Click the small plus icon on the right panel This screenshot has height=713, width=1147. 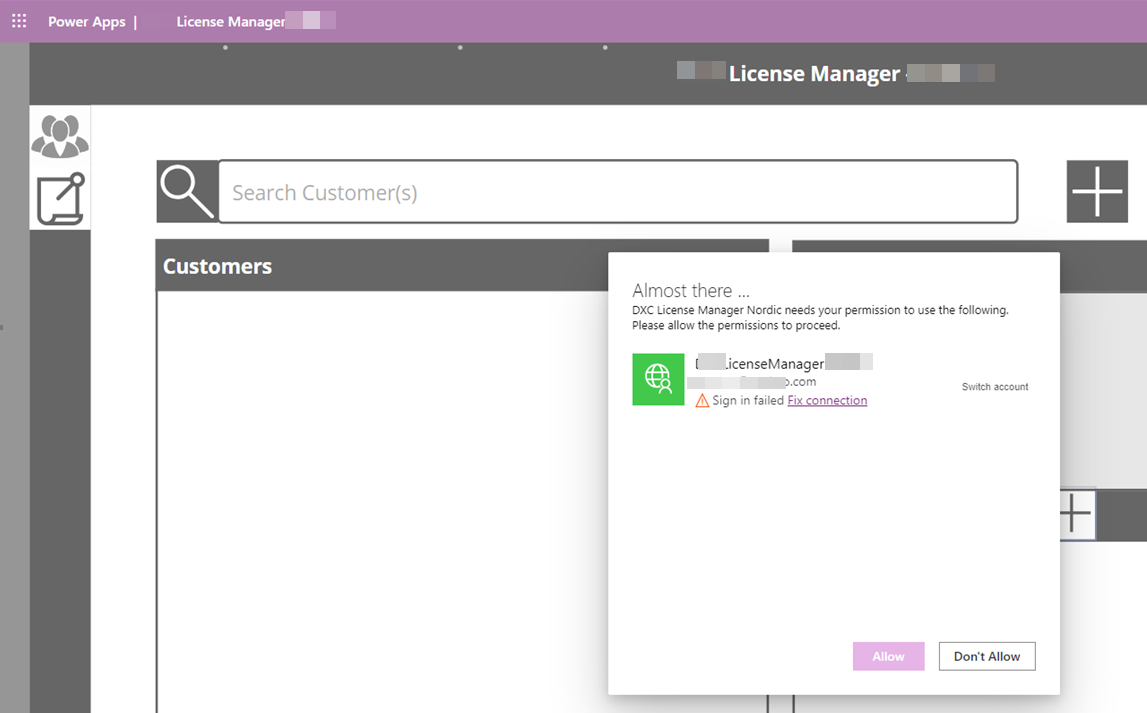point(1073,513)
